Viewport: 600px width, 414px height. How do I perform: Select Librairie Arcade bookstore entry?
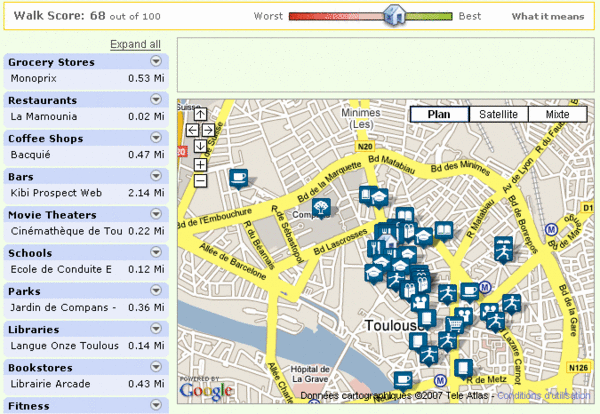pos(86,384)
